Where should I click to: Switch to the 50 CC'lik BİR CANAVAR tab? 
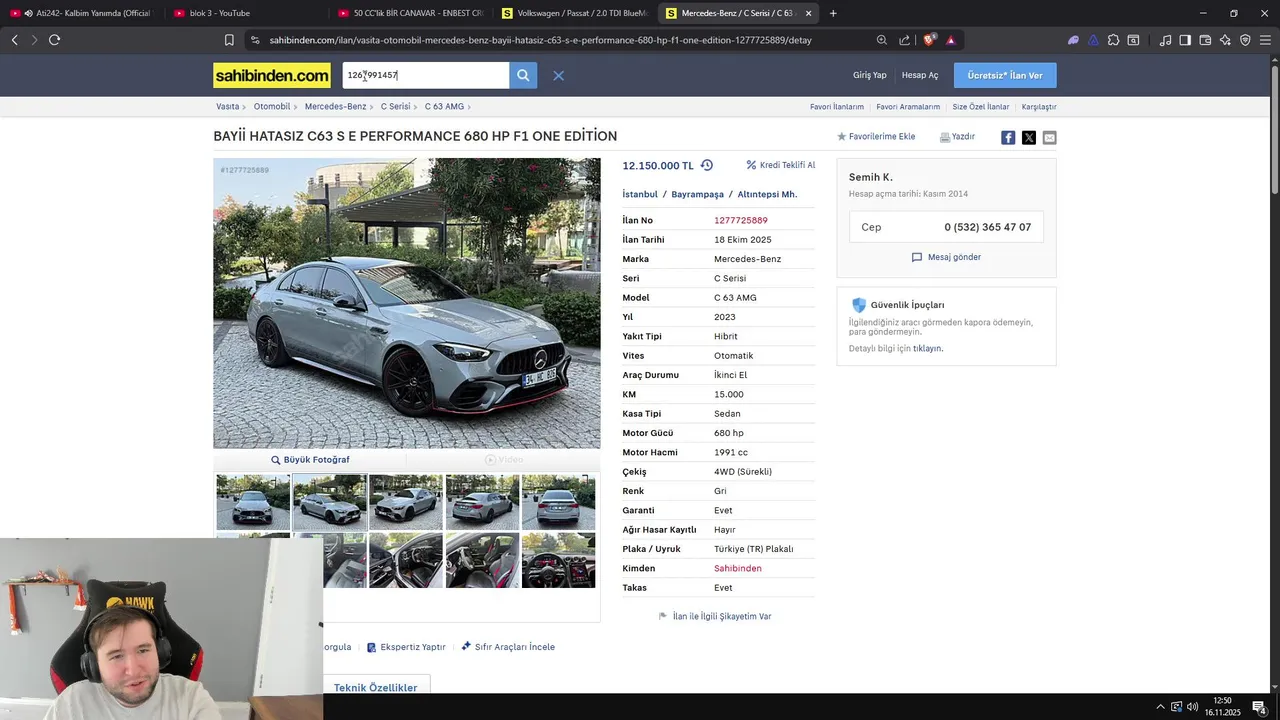coord(410,13)
